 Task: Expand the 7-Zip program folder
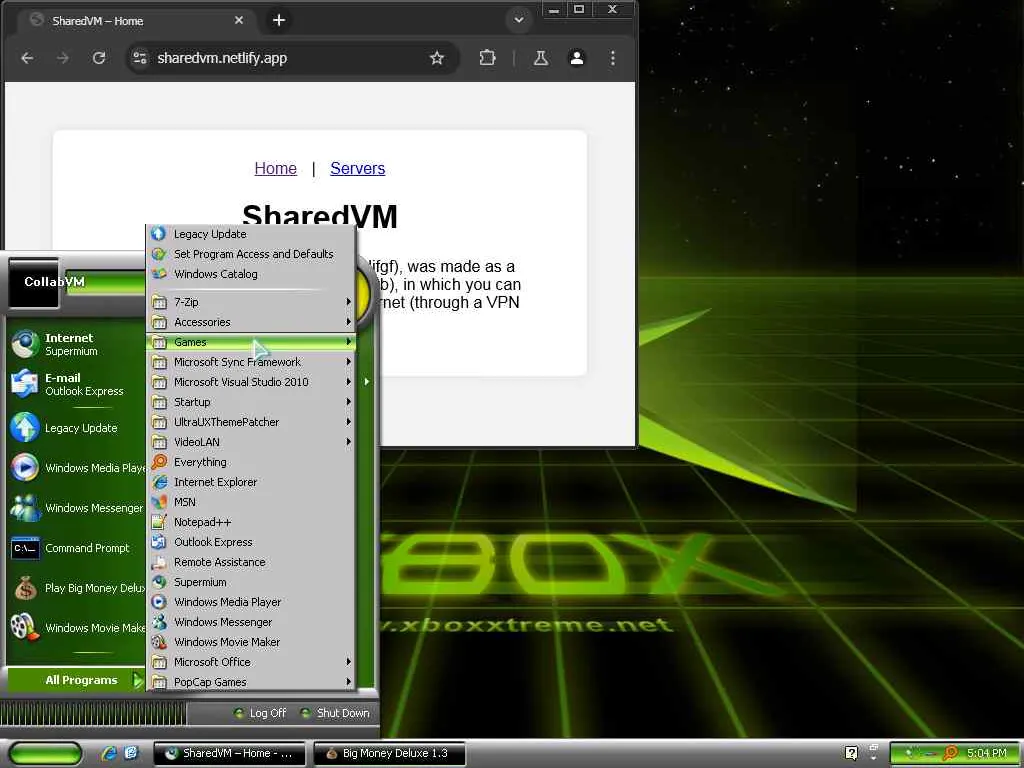(251, 302)
